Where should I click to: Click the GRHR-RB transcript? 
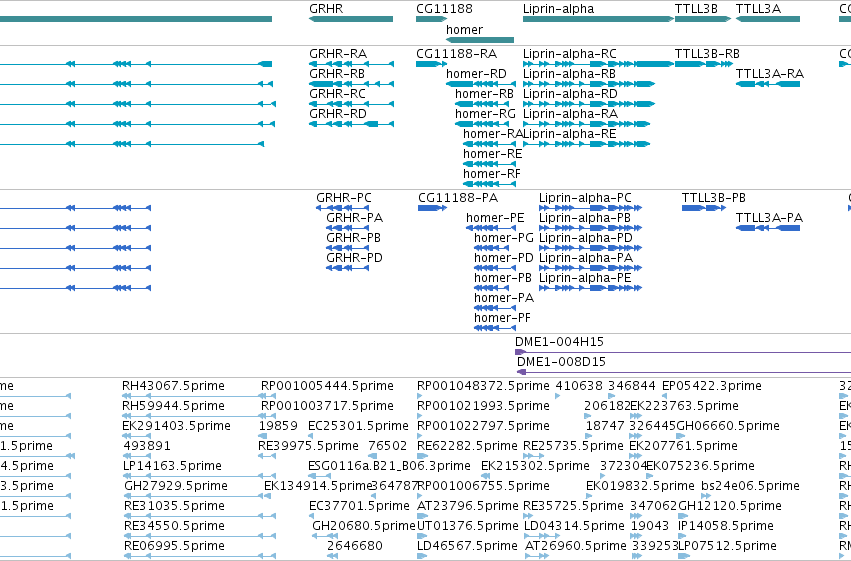351,84
